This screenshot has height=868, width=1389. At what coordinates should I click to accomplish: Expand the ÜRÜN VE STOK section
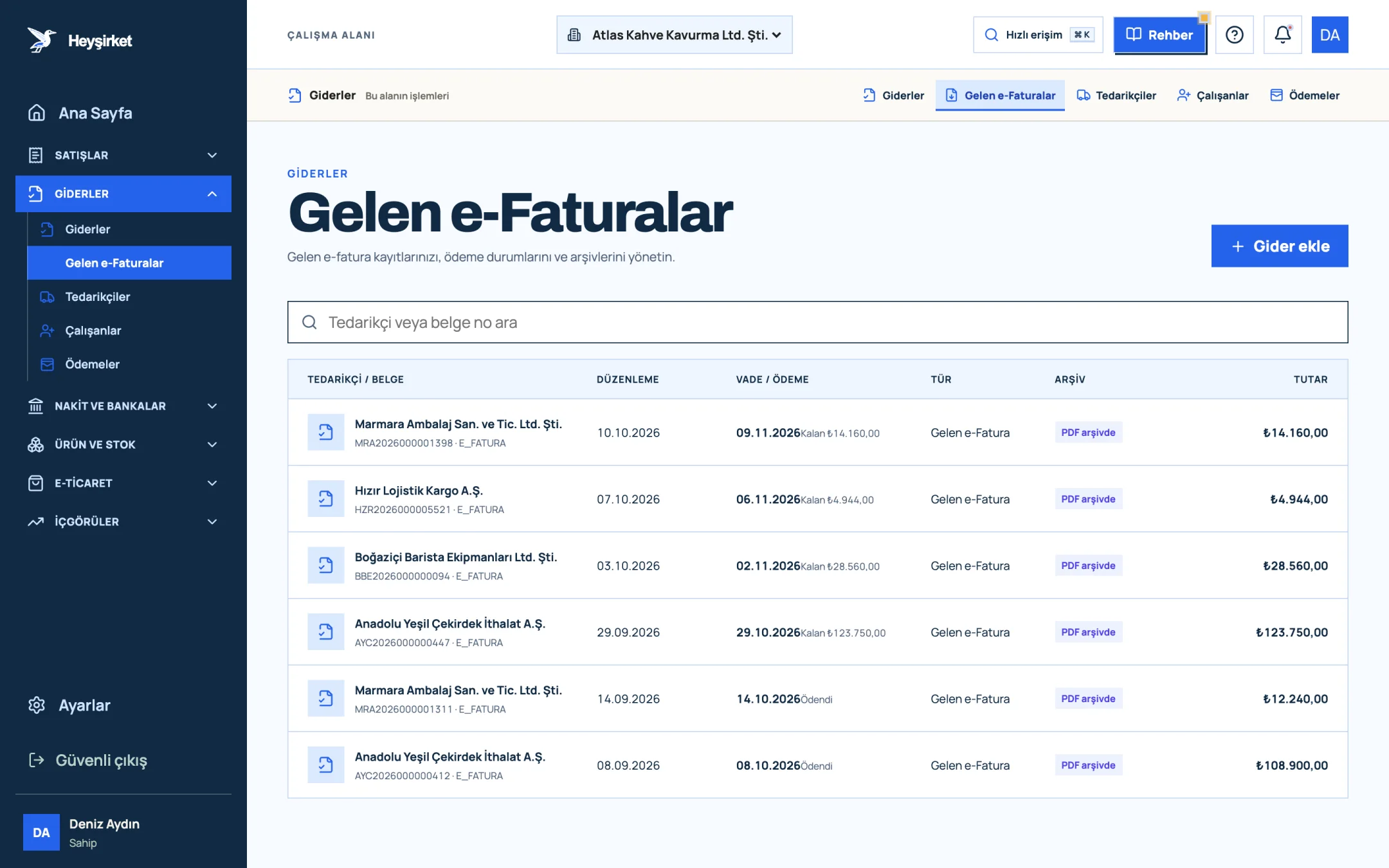tap(123, 444)
